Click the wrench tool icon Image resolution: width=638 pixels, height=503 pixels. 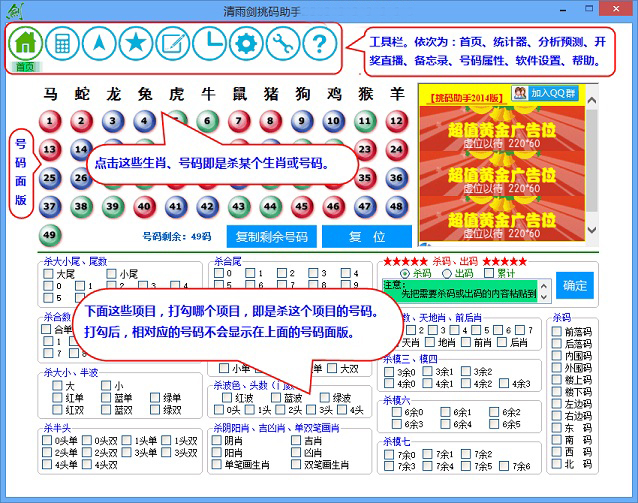281,43
